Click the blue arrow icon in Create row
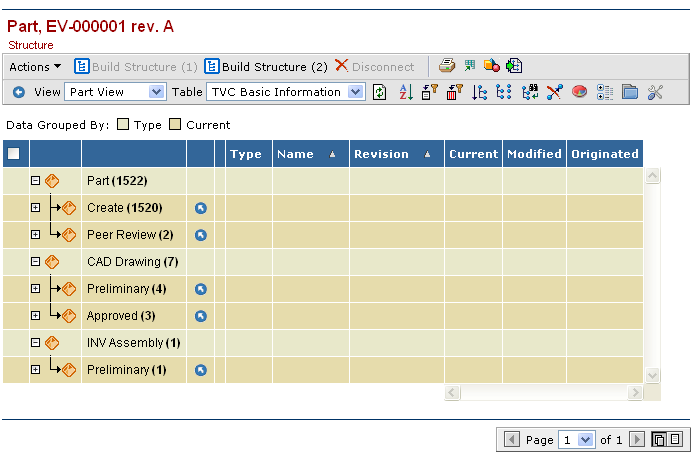695x459 pixels. [x=200, y=208]
